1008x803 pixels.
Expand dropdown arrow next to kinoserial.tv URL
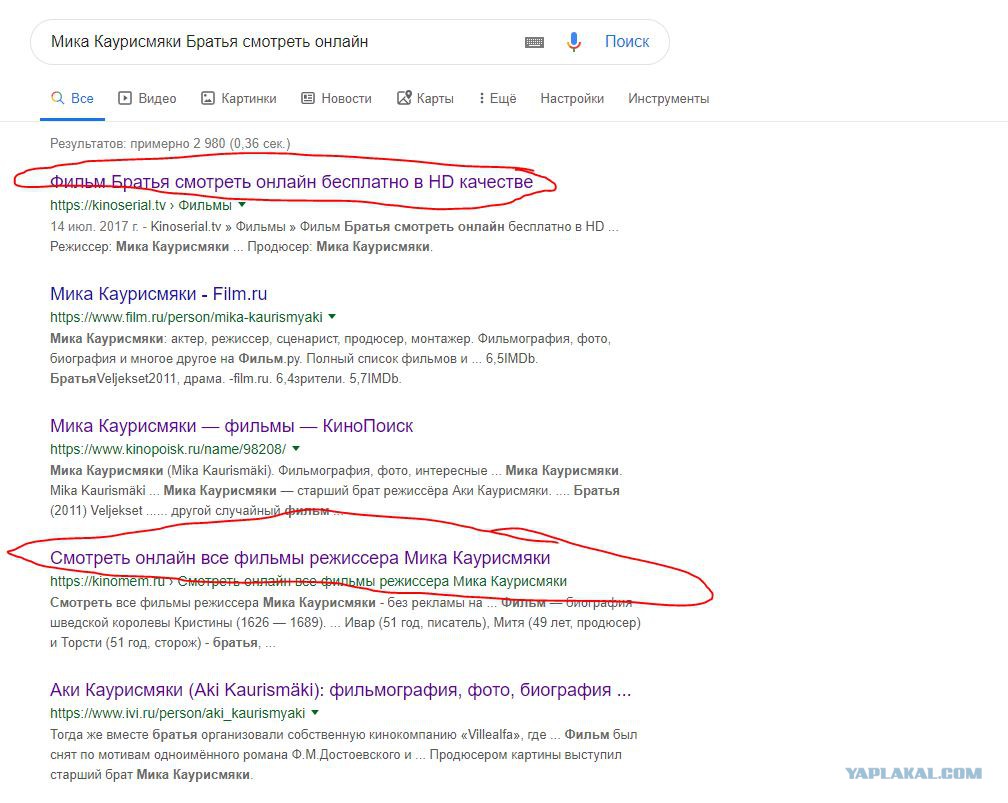[242, 205]
